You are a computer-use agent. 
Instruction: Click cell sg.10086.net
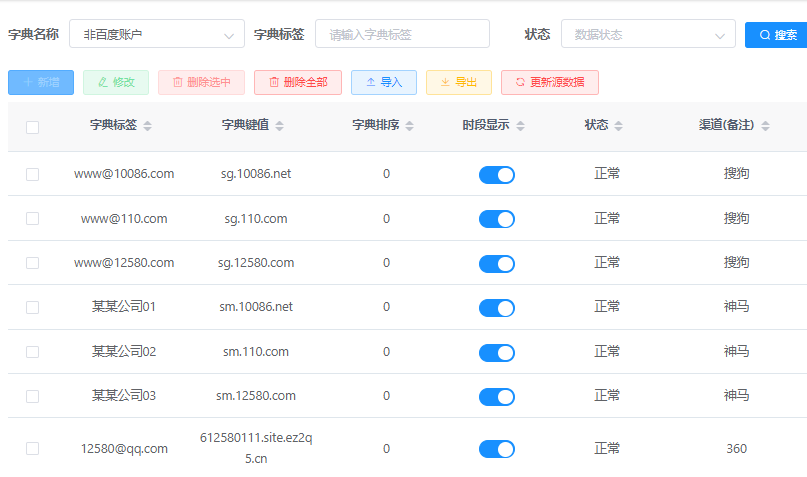click(x=256, y=174)
